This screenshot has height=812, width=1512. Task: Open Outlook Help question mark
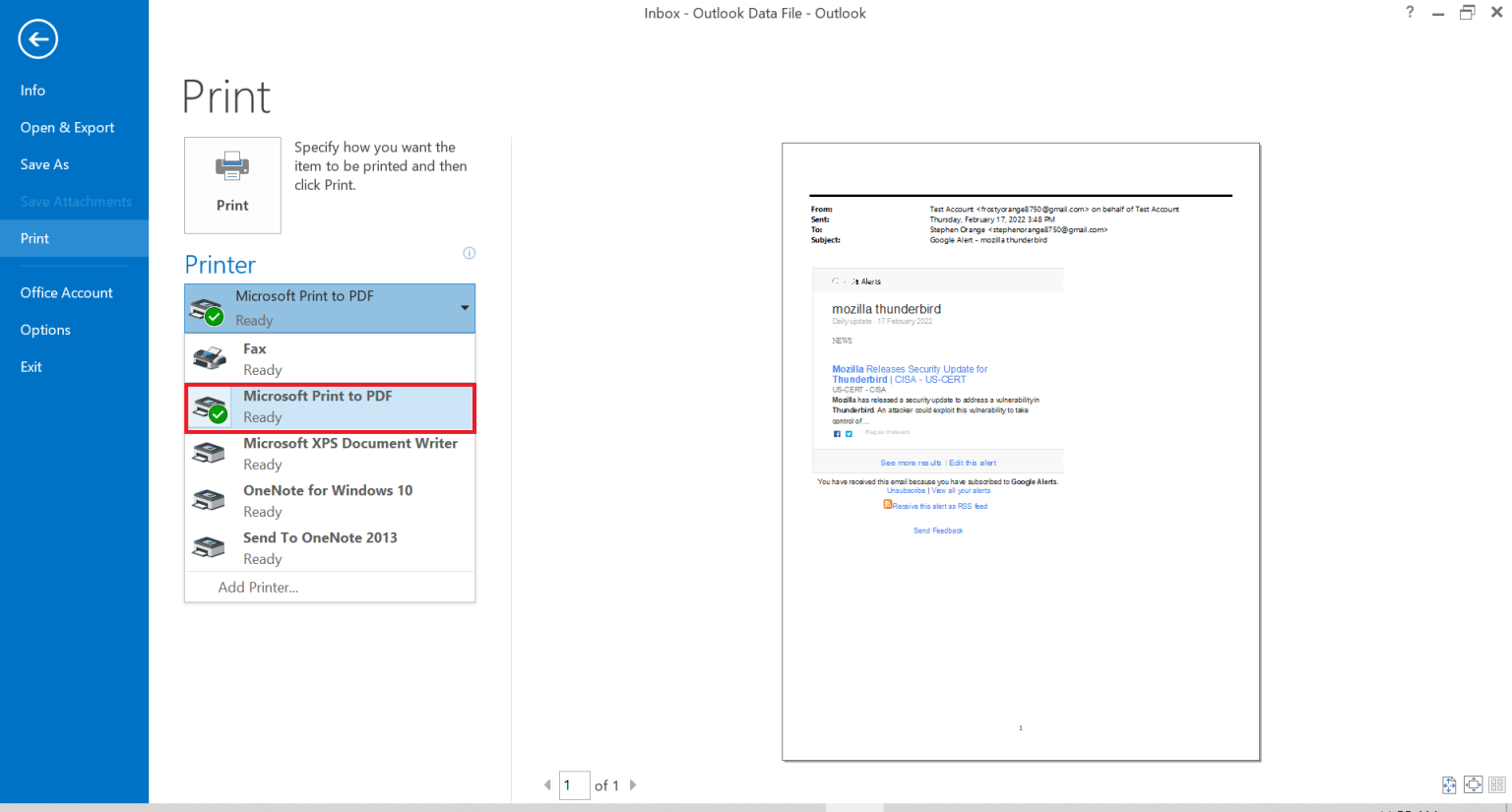[x=1410, y=13]
